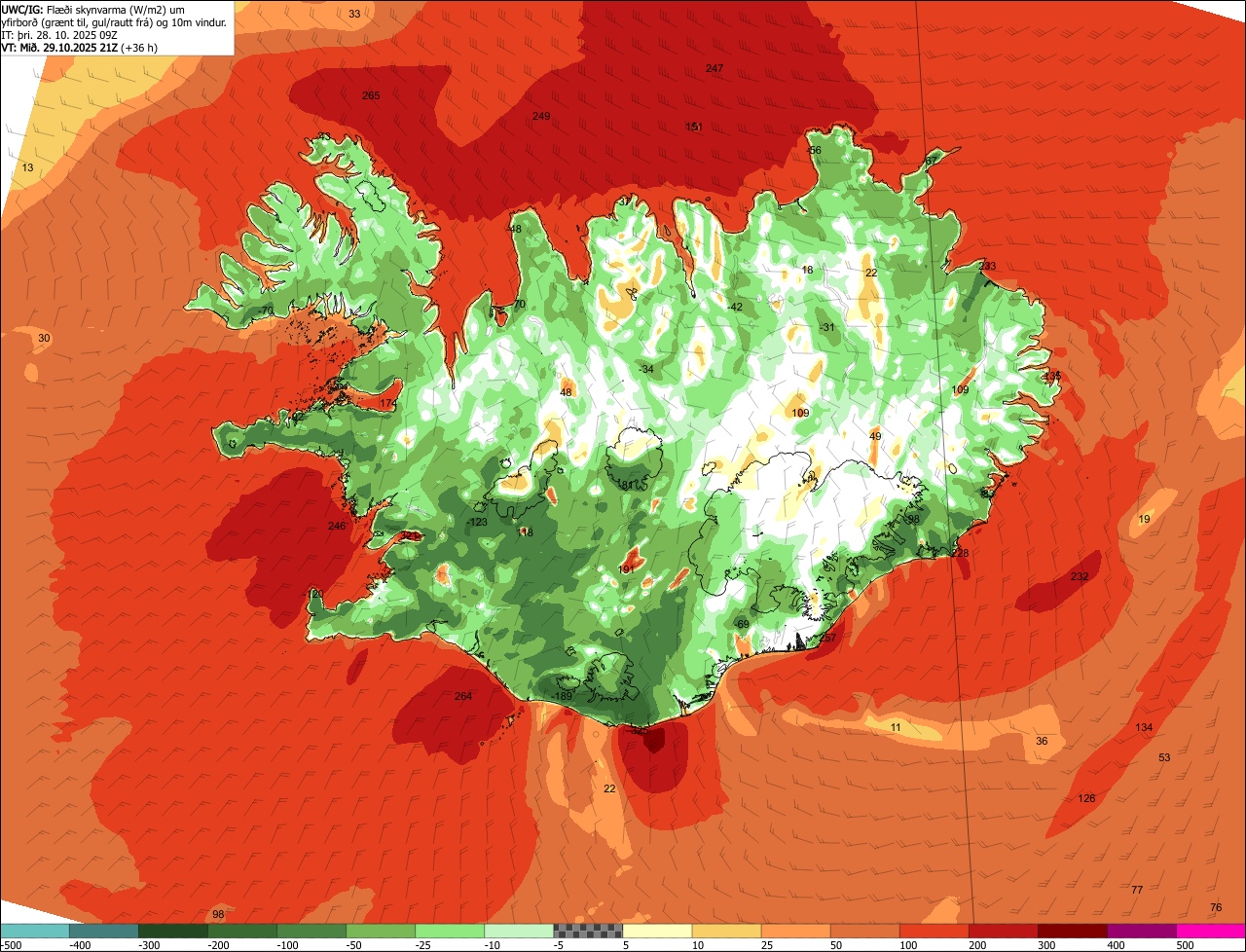Click the flux value "265" northwest of Iceland

(x=371, y=95)
